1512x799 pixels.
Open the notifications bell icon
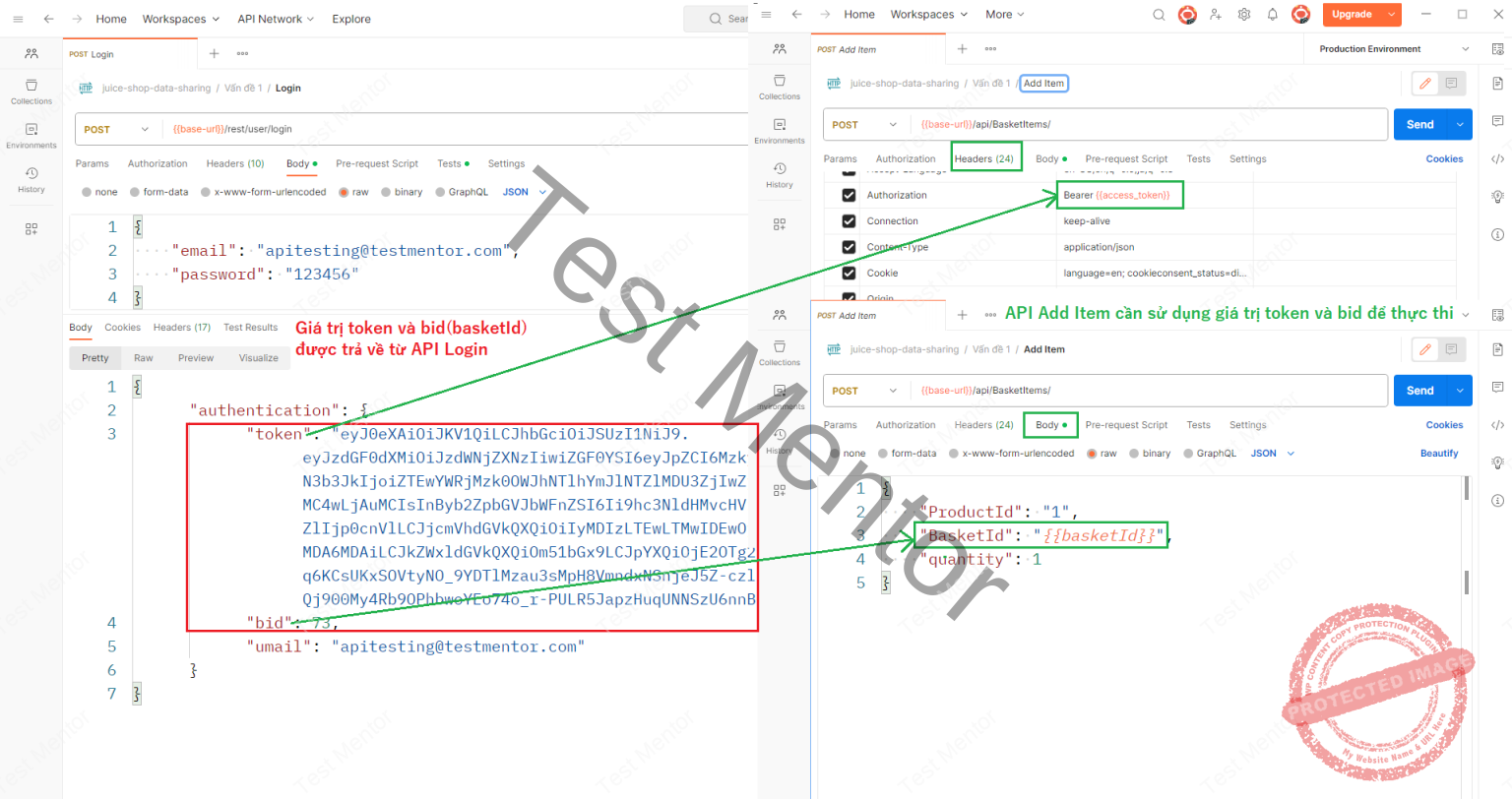tap(1273, 15)
